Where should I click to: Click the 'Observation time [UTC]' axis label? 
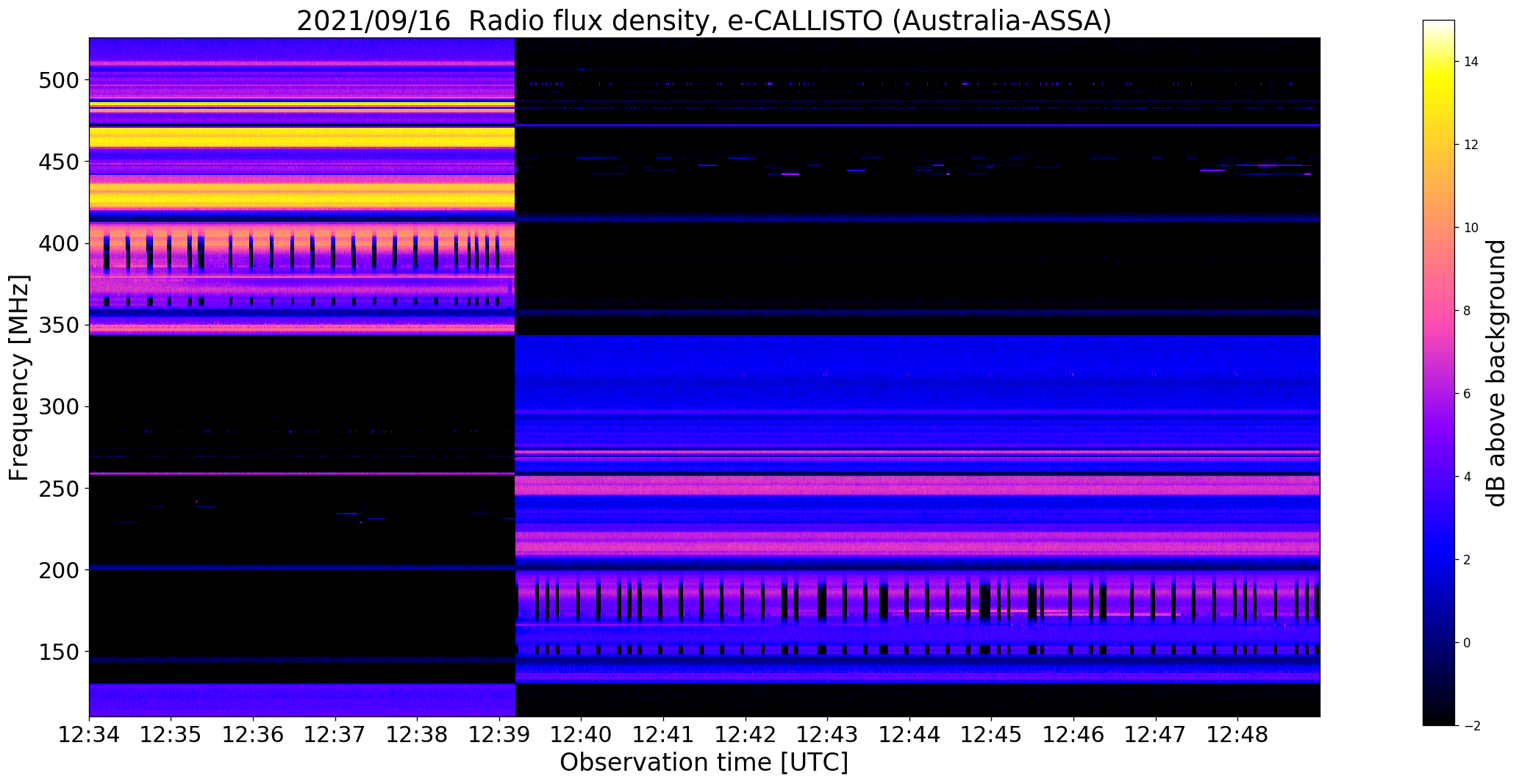point(704,763)
